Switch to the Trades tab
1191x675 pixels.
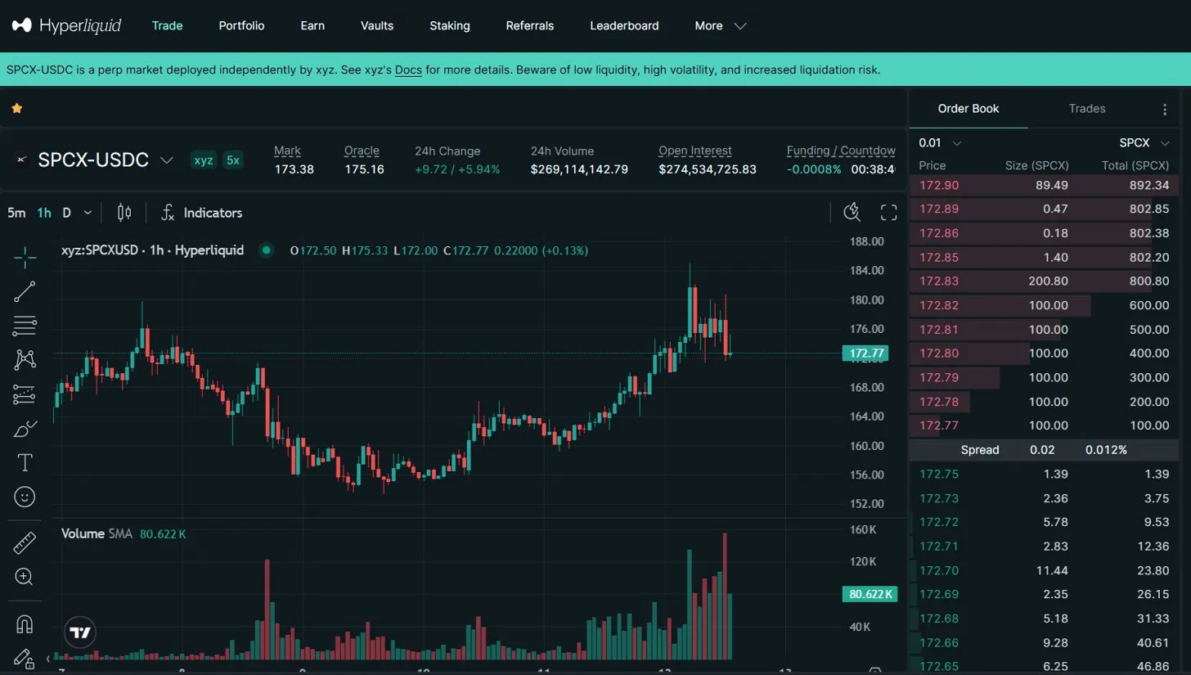1086,109
